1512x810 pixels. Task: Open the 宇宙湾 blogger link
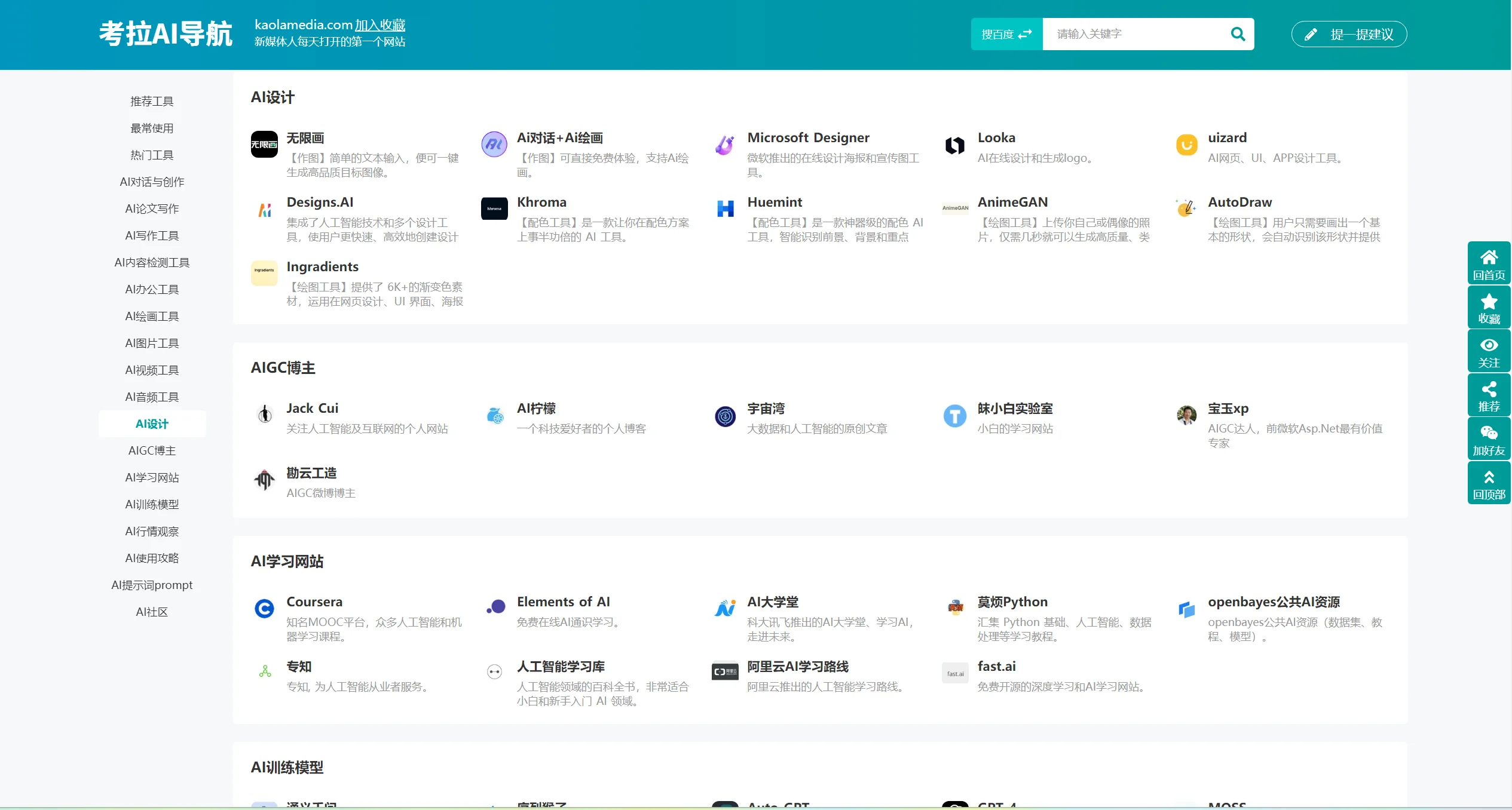pyautogui.click(x=767, y=409)
